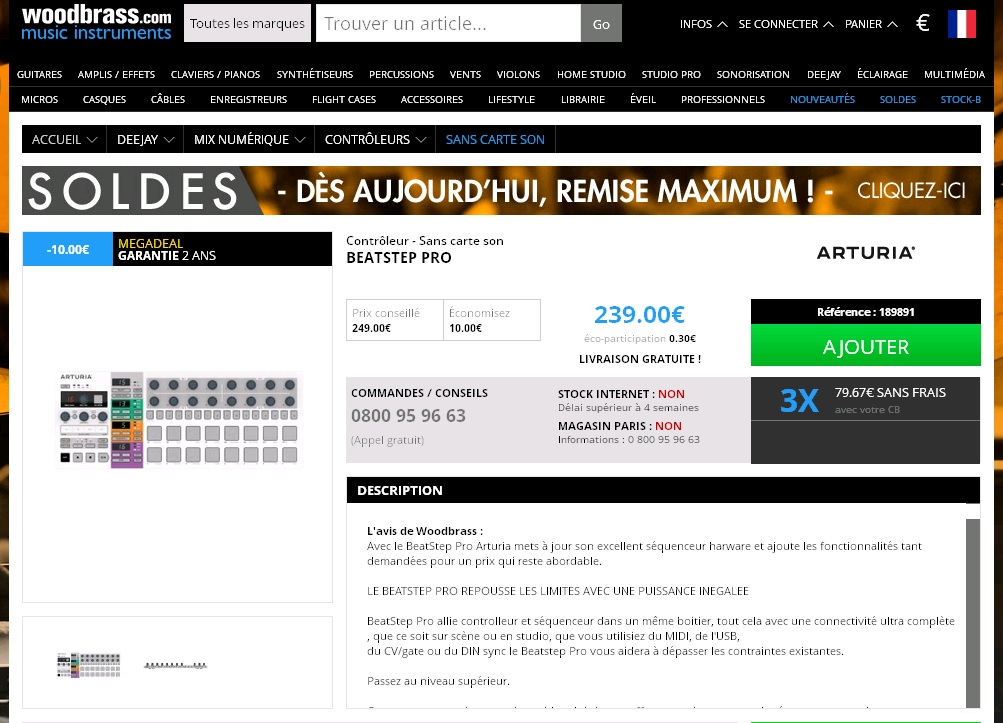Click the Arturia brand logo
Viewport: 1003px width, 723px height.
[x=865, y=253]
